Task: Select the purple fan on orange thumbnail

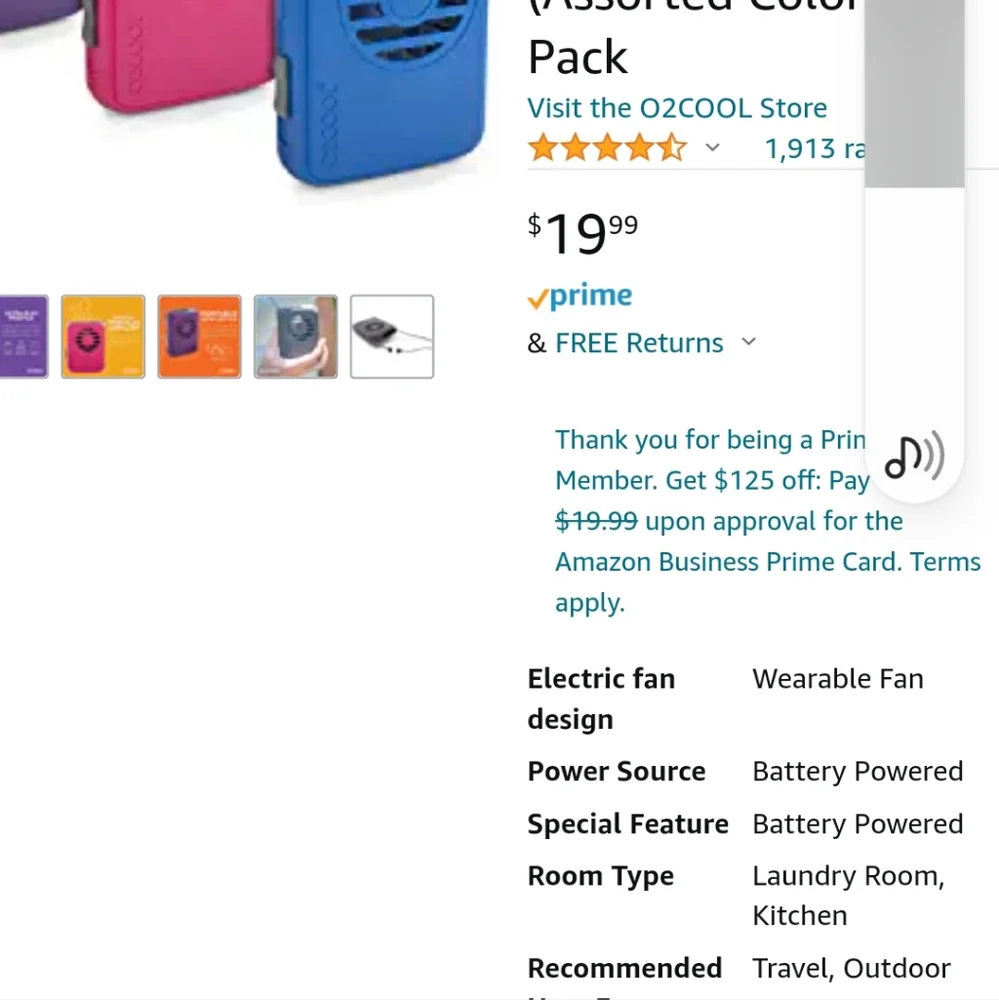Action: pos(199,337)
